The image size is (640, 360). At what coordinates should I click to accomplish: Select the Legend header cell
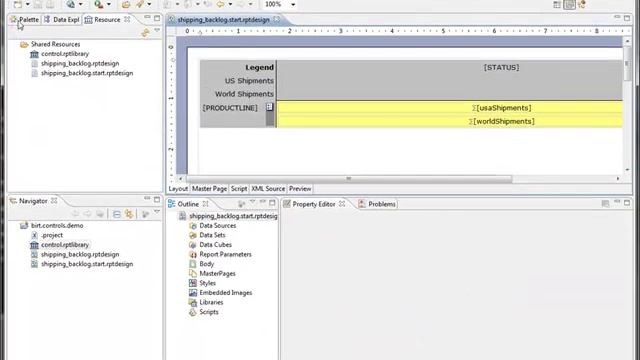260,67
